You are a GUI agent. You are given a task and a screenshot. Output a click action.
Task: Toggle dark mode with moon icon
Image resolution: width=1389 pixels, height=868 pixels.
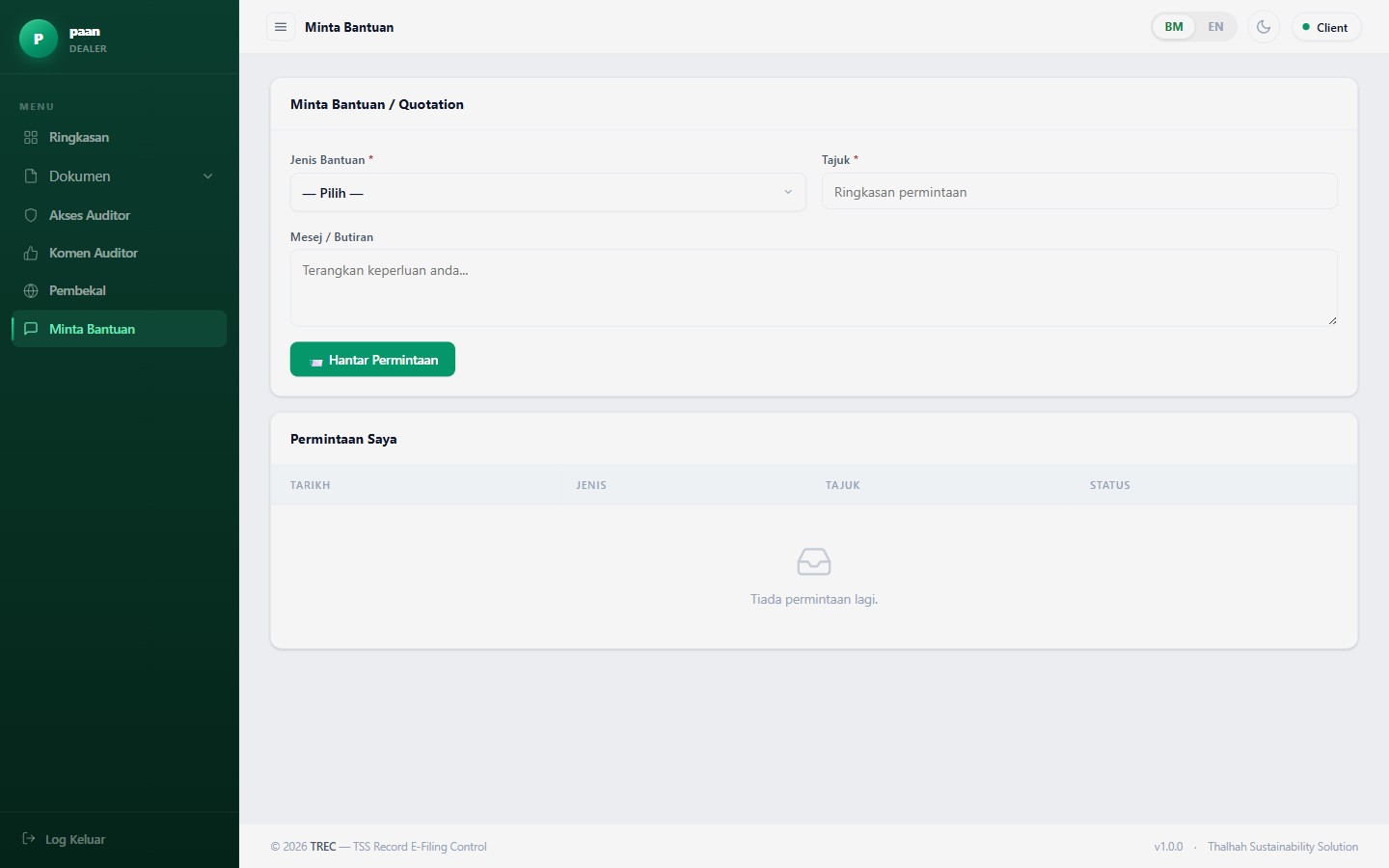point(1264,27)
